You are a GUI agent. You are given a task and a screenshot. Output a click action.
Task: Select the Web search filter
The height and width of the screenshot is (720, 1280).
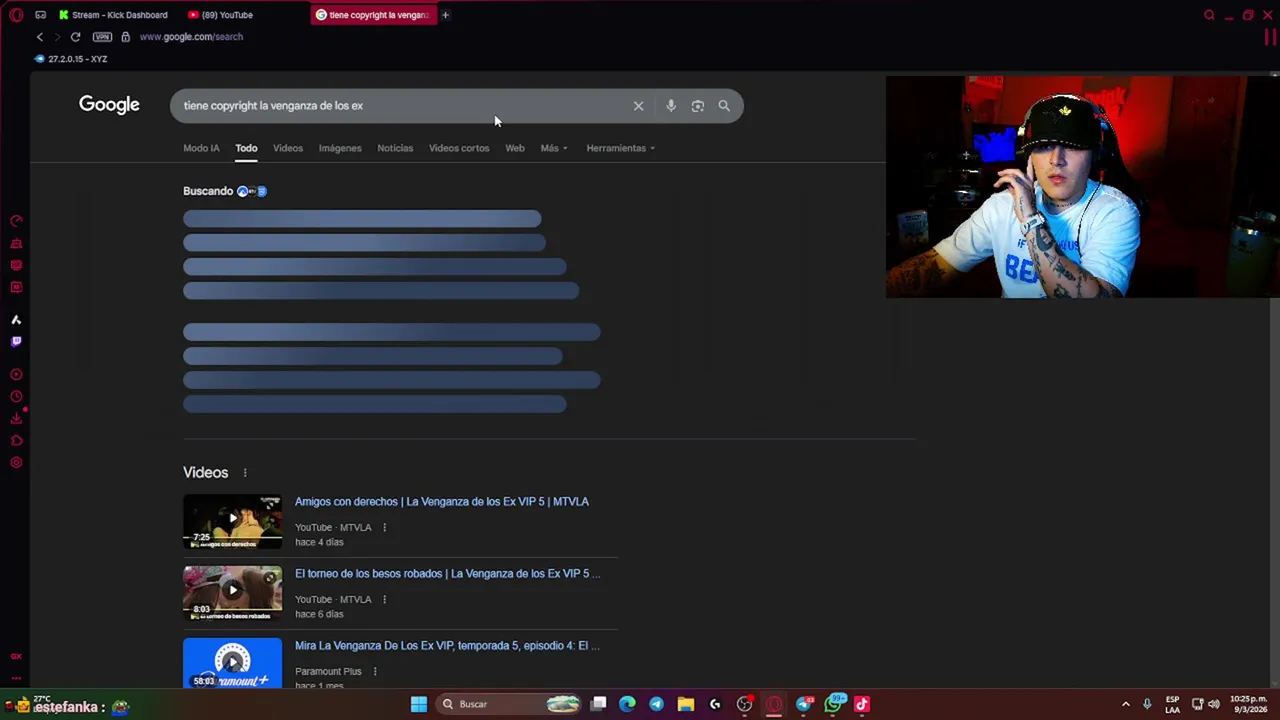pos(515,148)
